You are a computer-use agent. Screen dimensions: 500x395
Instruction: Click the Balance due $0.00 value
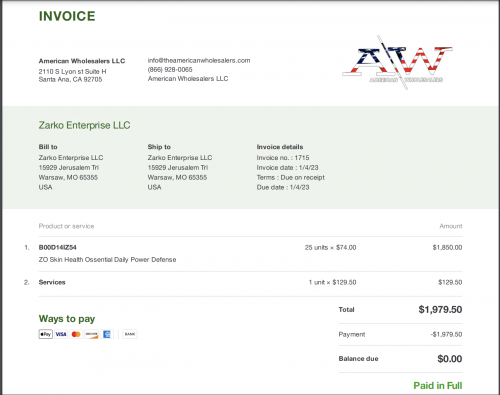coord(450,359)
